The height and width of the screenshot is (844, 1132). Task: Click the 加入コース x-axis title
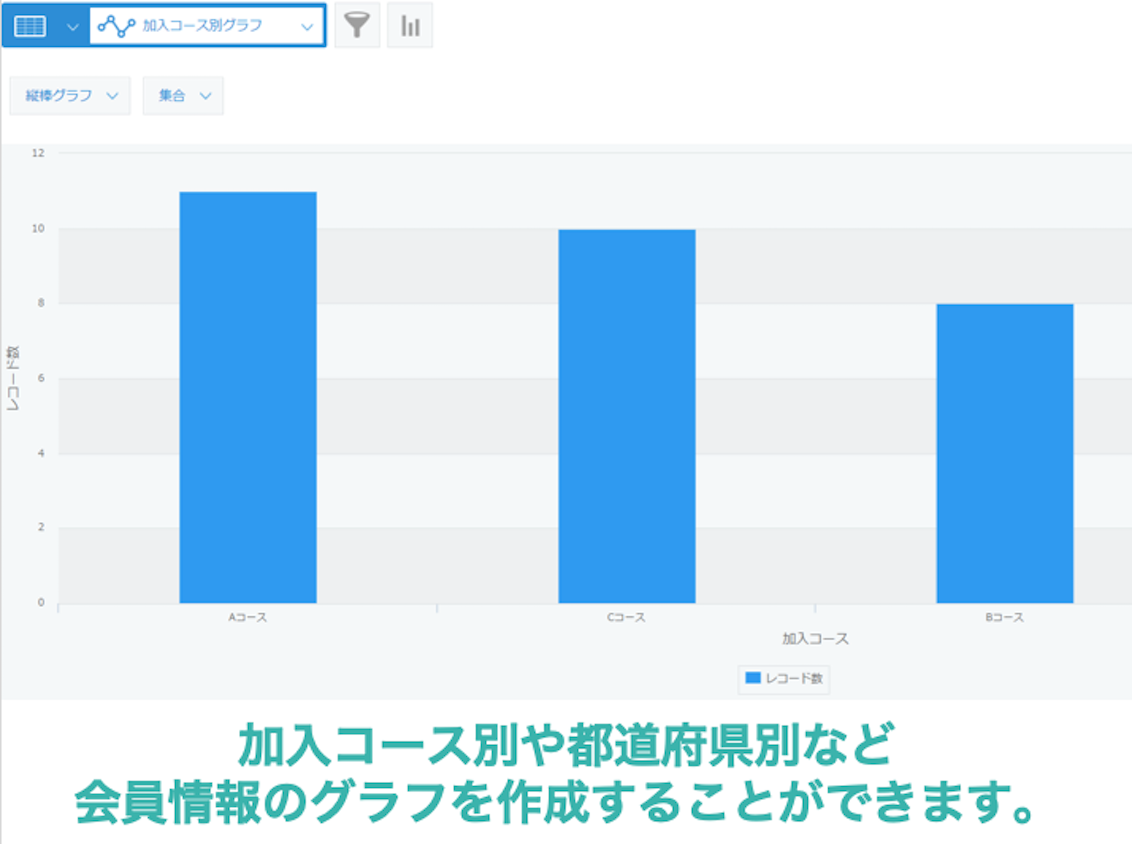click(815, 638)
